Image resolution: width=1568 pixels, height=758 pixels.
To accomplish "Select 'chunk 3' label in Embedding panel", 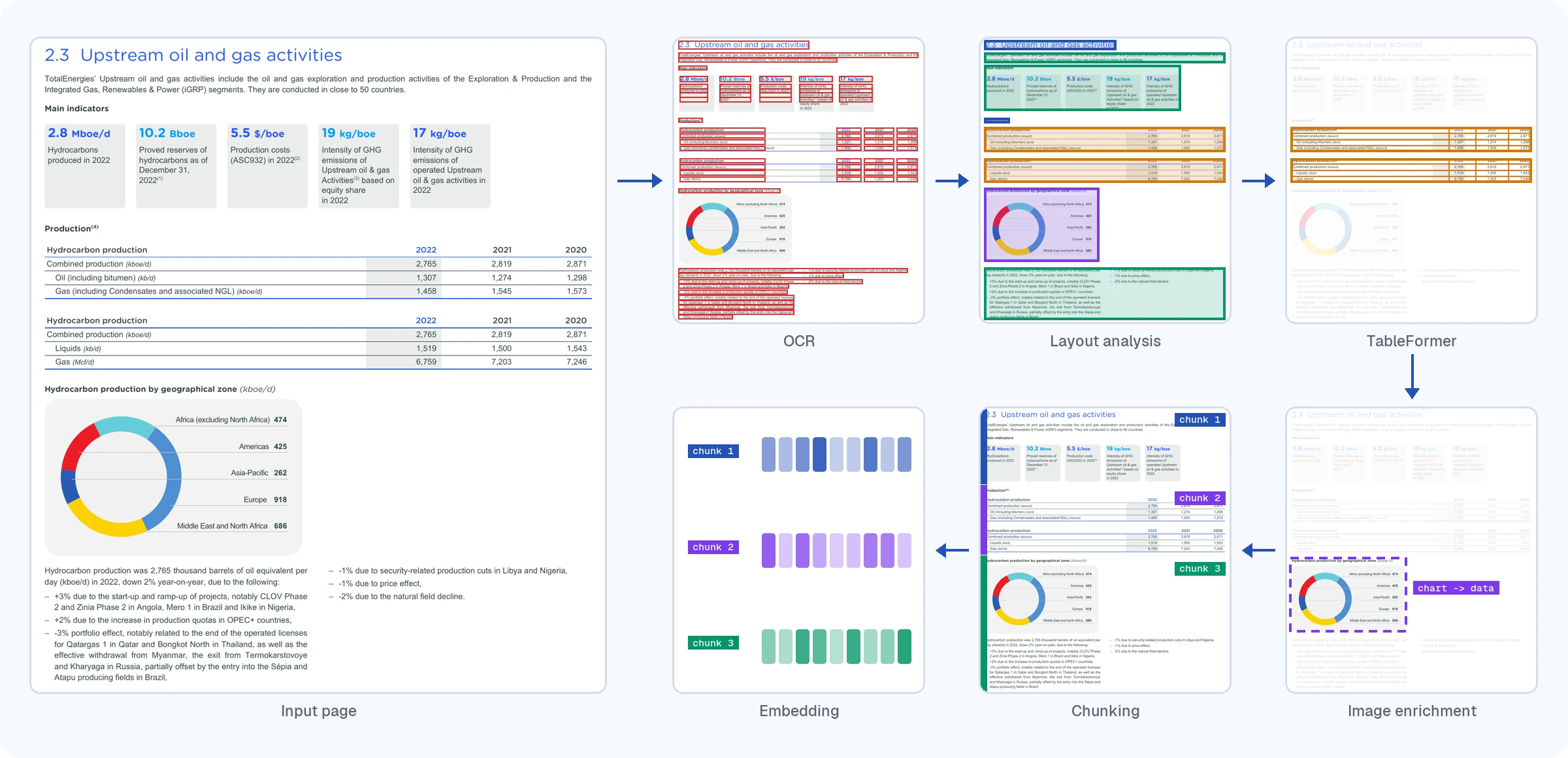I will tap(713, 643).
